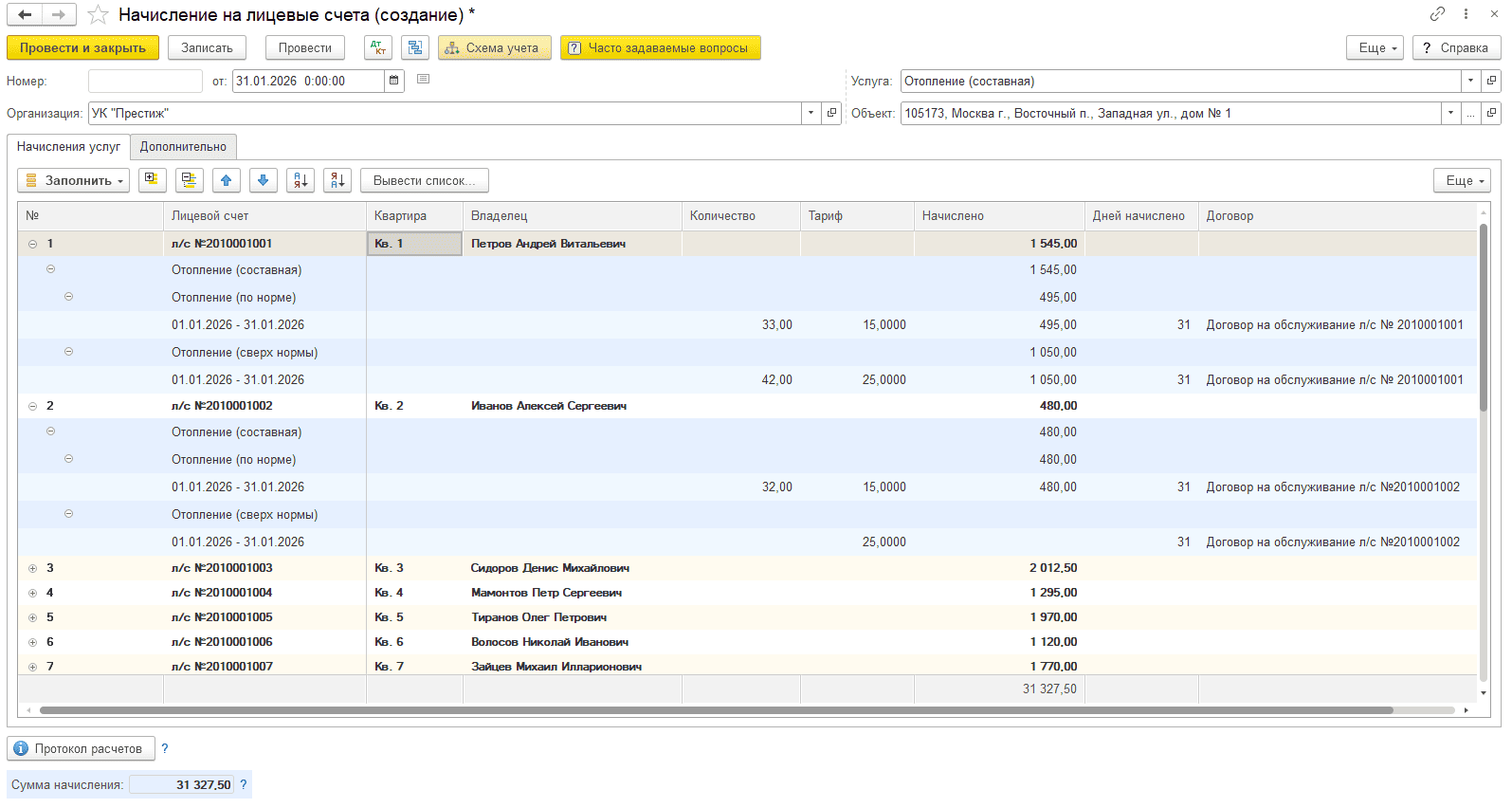Expand row 3 account л/с №2010001003
The height and width of the screenshot is (808, 1512).
point(32,568)
